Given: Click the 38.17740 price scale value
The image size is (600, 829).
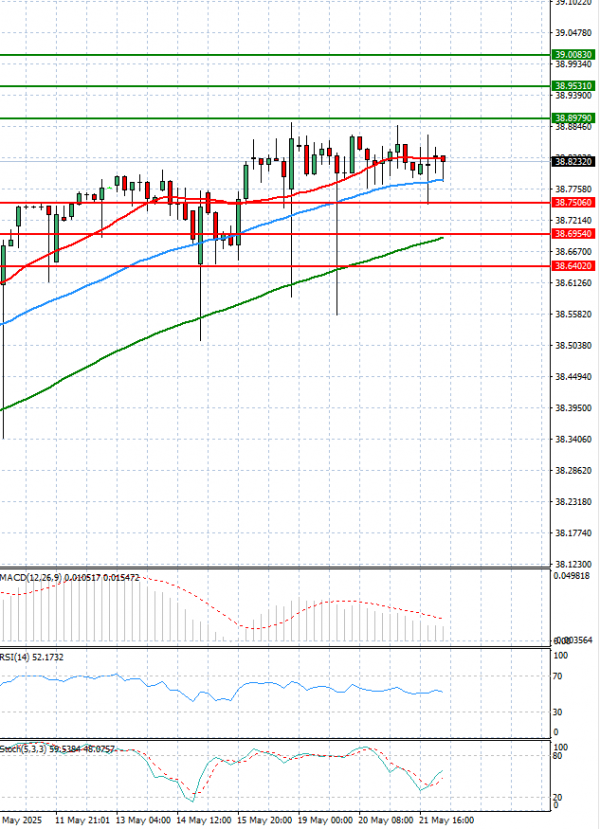Looking at the screenshot, I should click(x=574, y=533).
